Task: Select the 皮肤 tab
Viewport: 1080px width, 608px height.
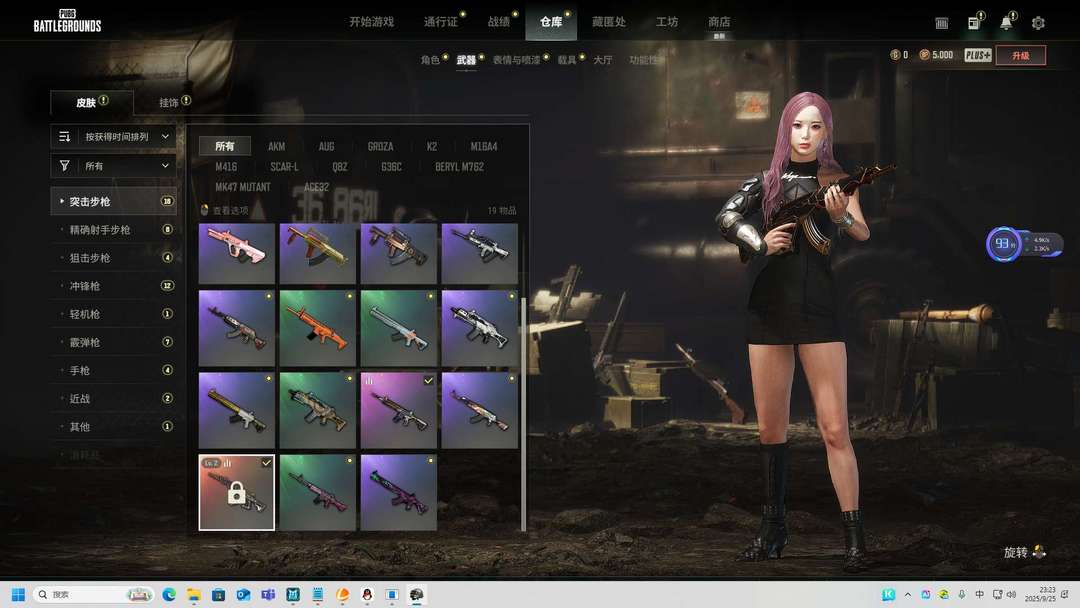Action: (x=92, y=103)
